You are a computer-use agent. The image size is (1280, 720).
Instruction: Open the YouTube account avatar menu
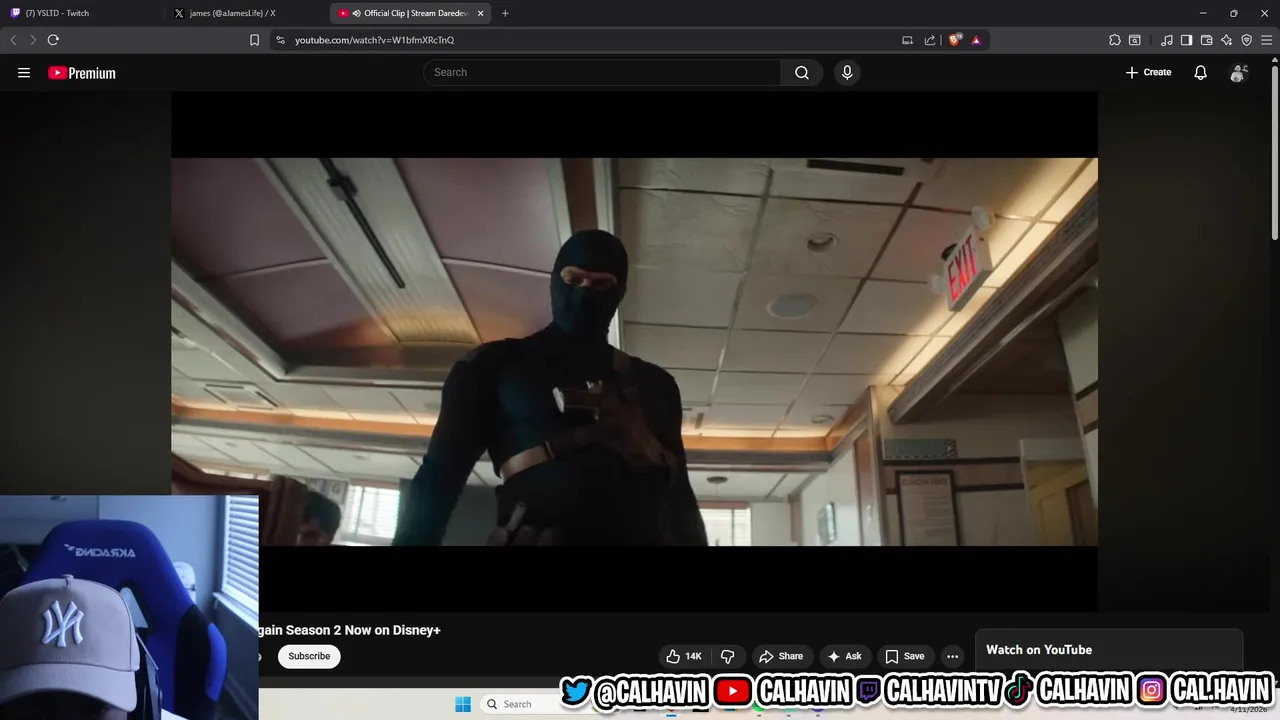click(1238, 72)
